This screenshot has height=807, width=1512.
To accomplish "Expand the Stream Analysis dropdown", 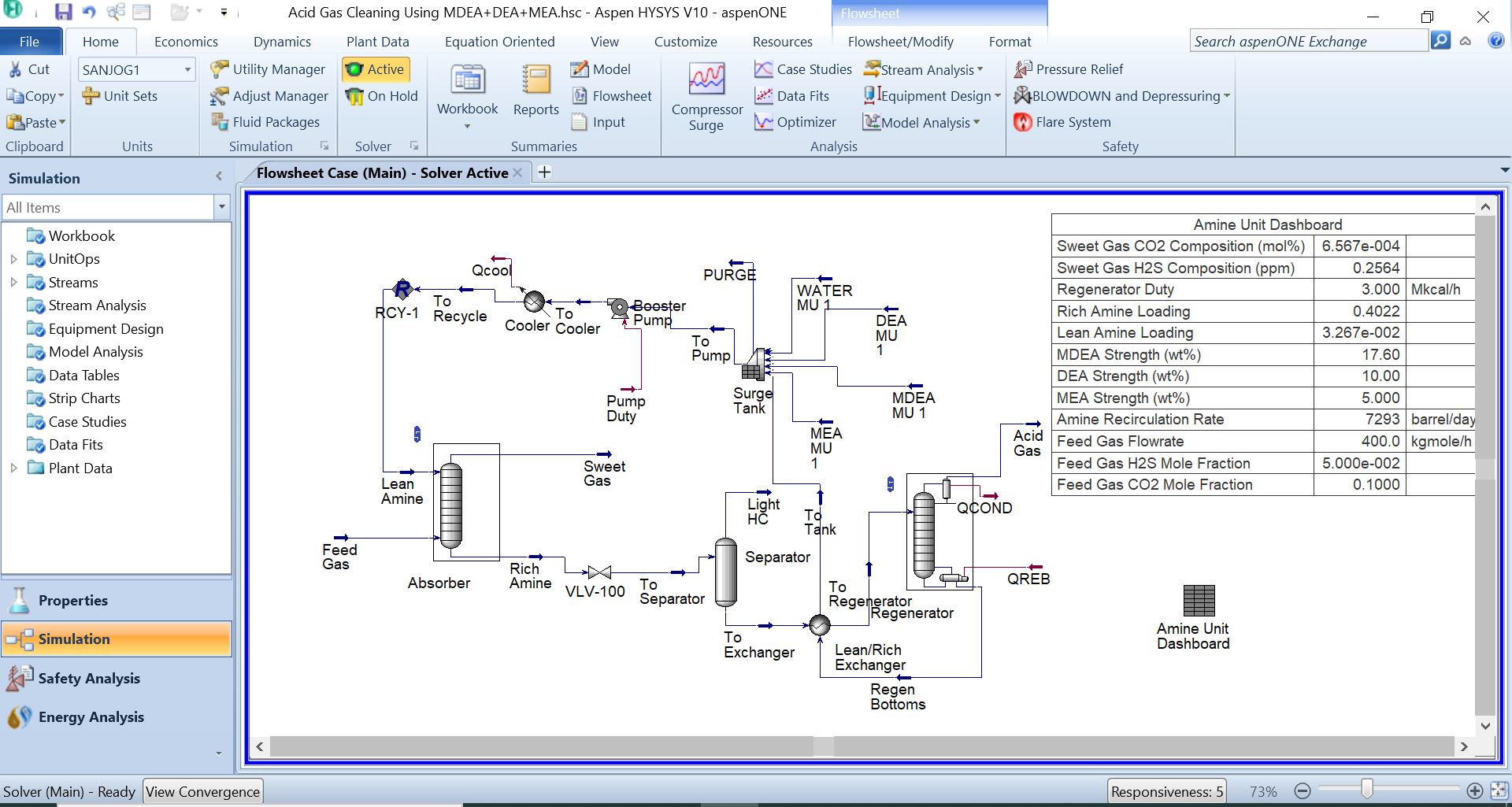I will (980, 70).
